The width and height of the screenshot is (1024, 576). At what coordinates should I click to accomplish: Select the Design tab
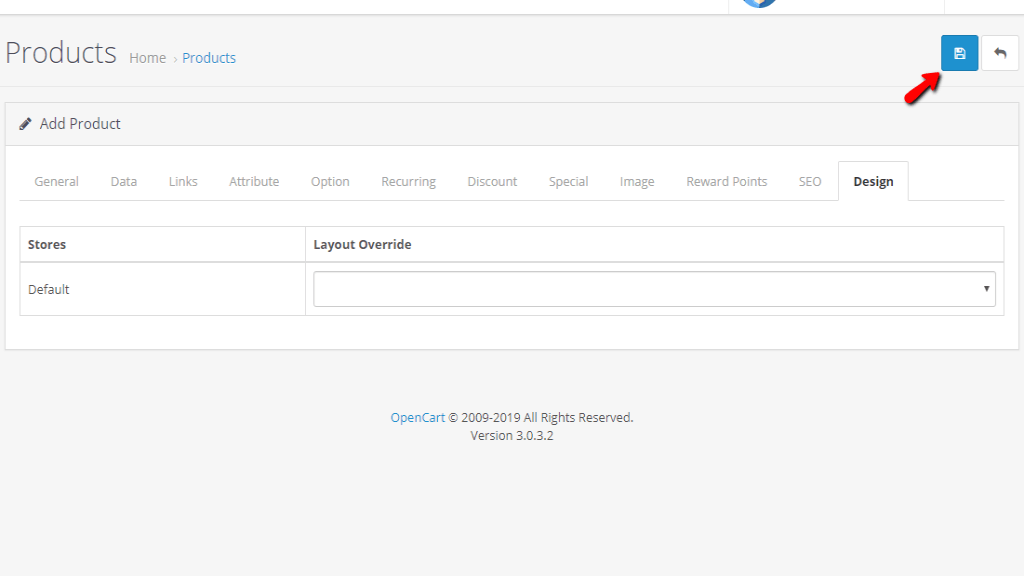click(873, 181)
